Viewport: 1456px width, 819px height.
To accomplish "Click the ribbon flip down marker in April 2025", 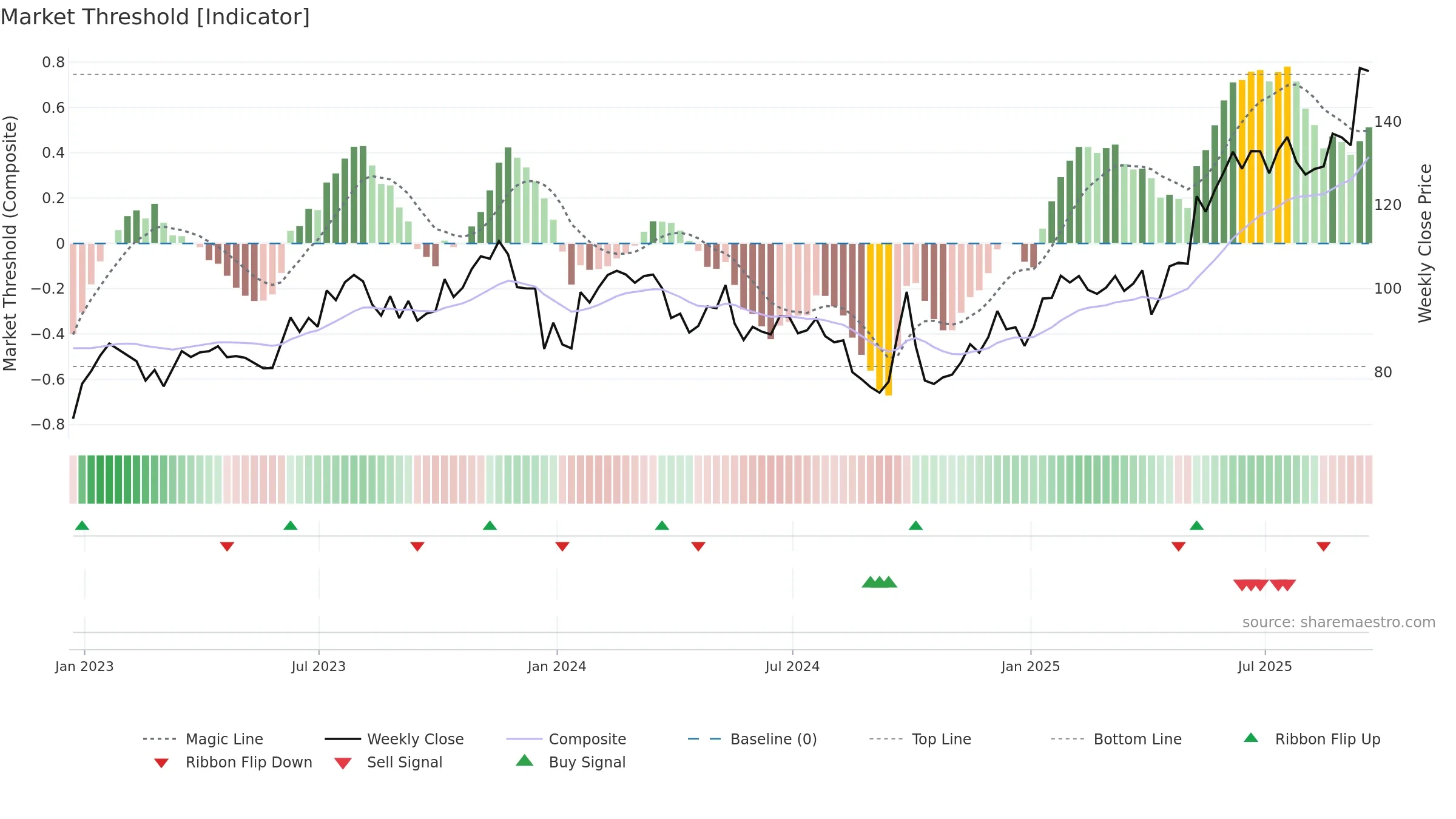I will [x=1179, y=547].
